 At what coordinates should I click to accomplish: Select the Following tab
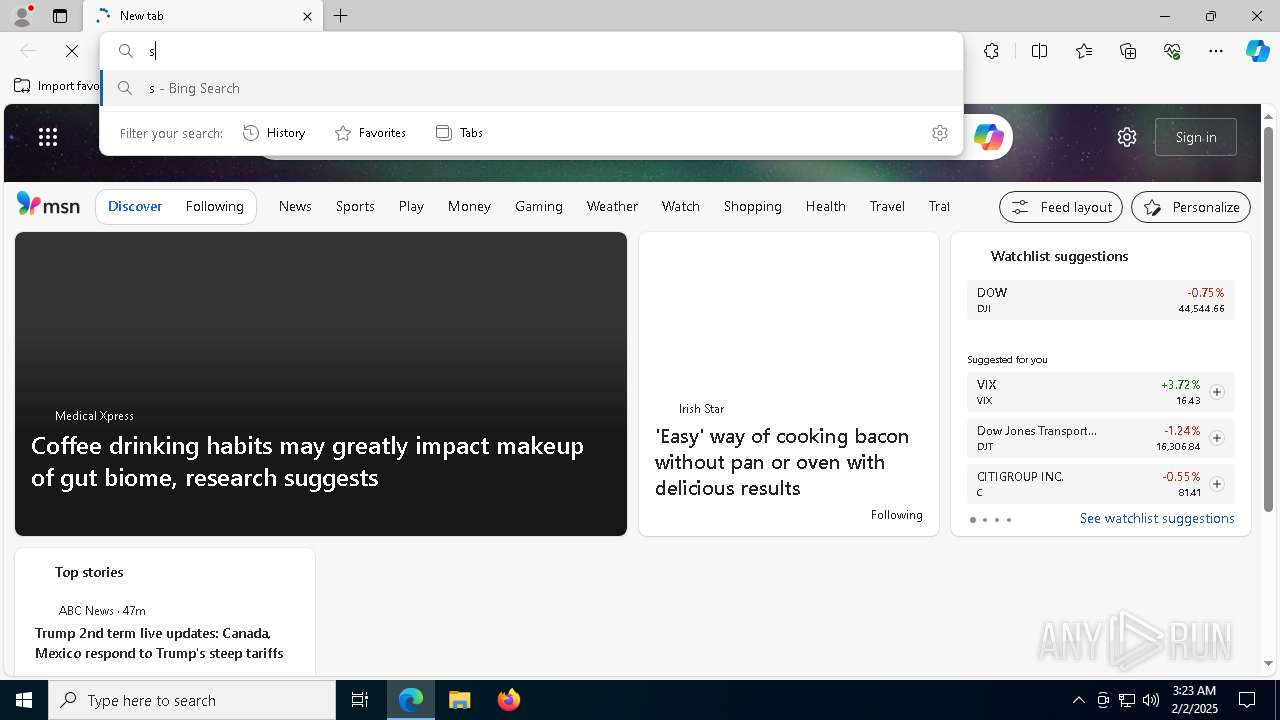[x=214, y=206]
